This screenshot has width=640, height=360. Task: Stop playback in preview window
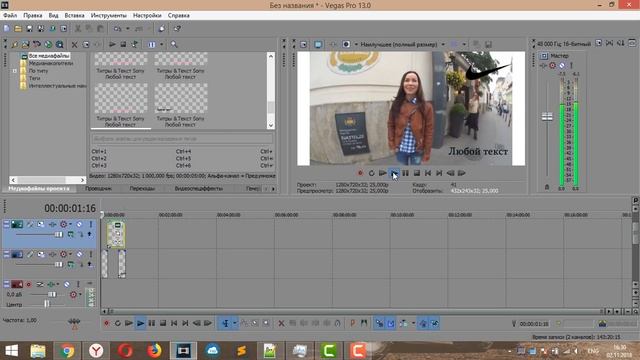pos(417,173)
